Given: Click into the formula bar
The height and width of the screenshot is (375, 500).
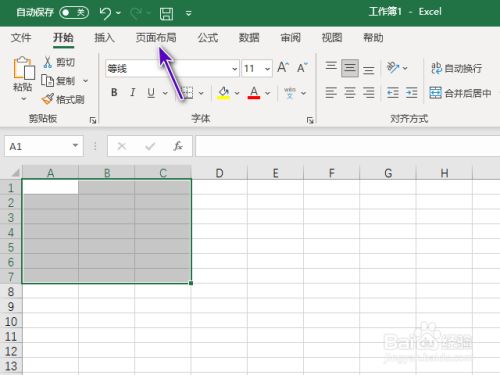Looking at the screenshot, I should coord(347,146).
